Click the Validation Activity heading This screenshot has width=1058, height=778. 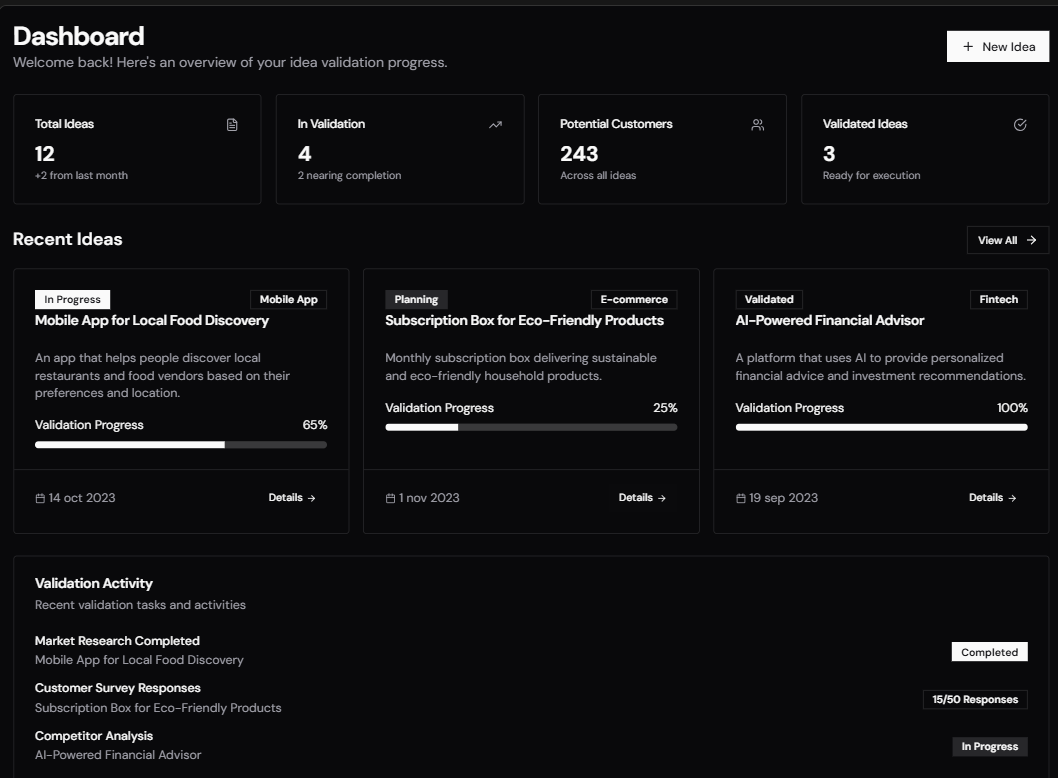(94, 584)
